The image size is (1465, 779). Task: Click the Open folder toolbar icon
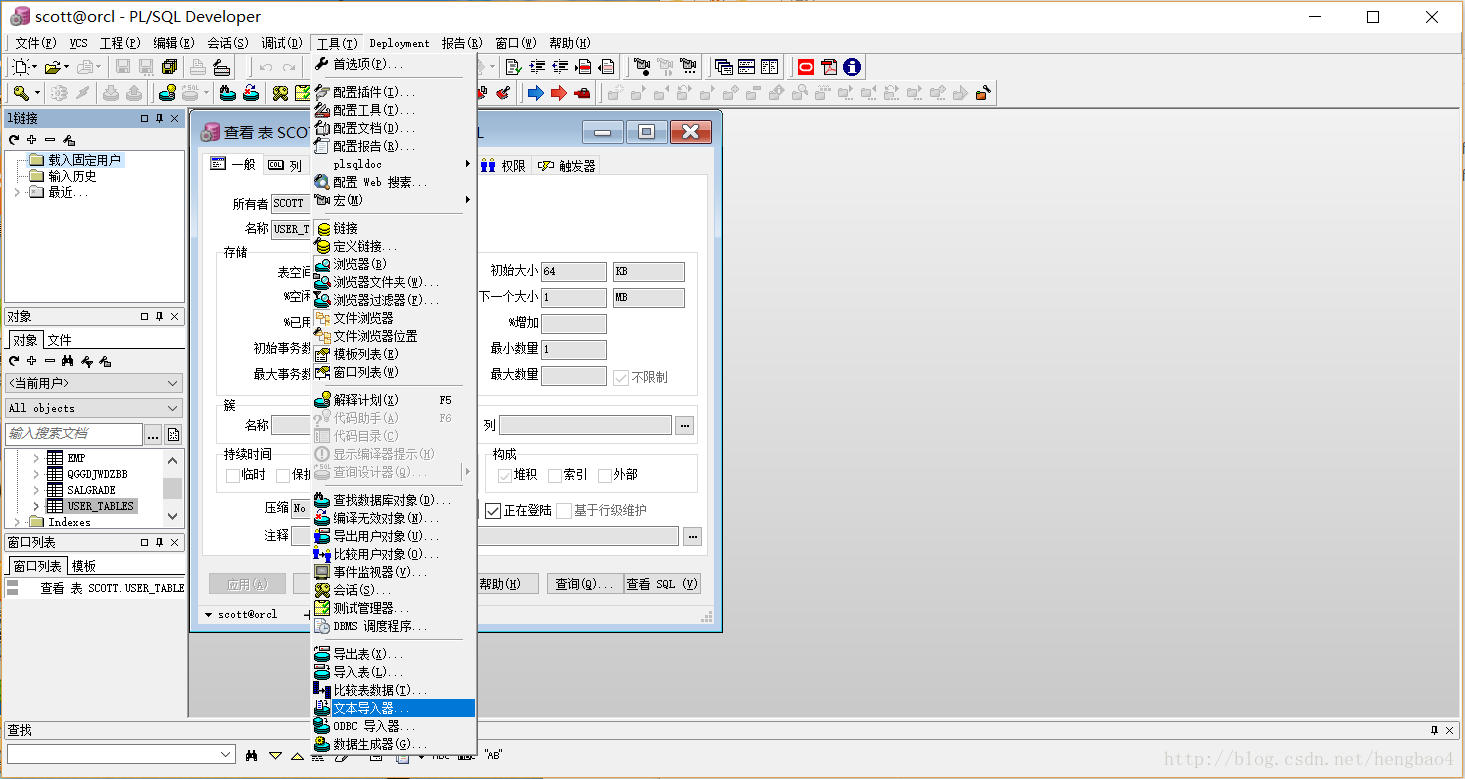[53, 67]
